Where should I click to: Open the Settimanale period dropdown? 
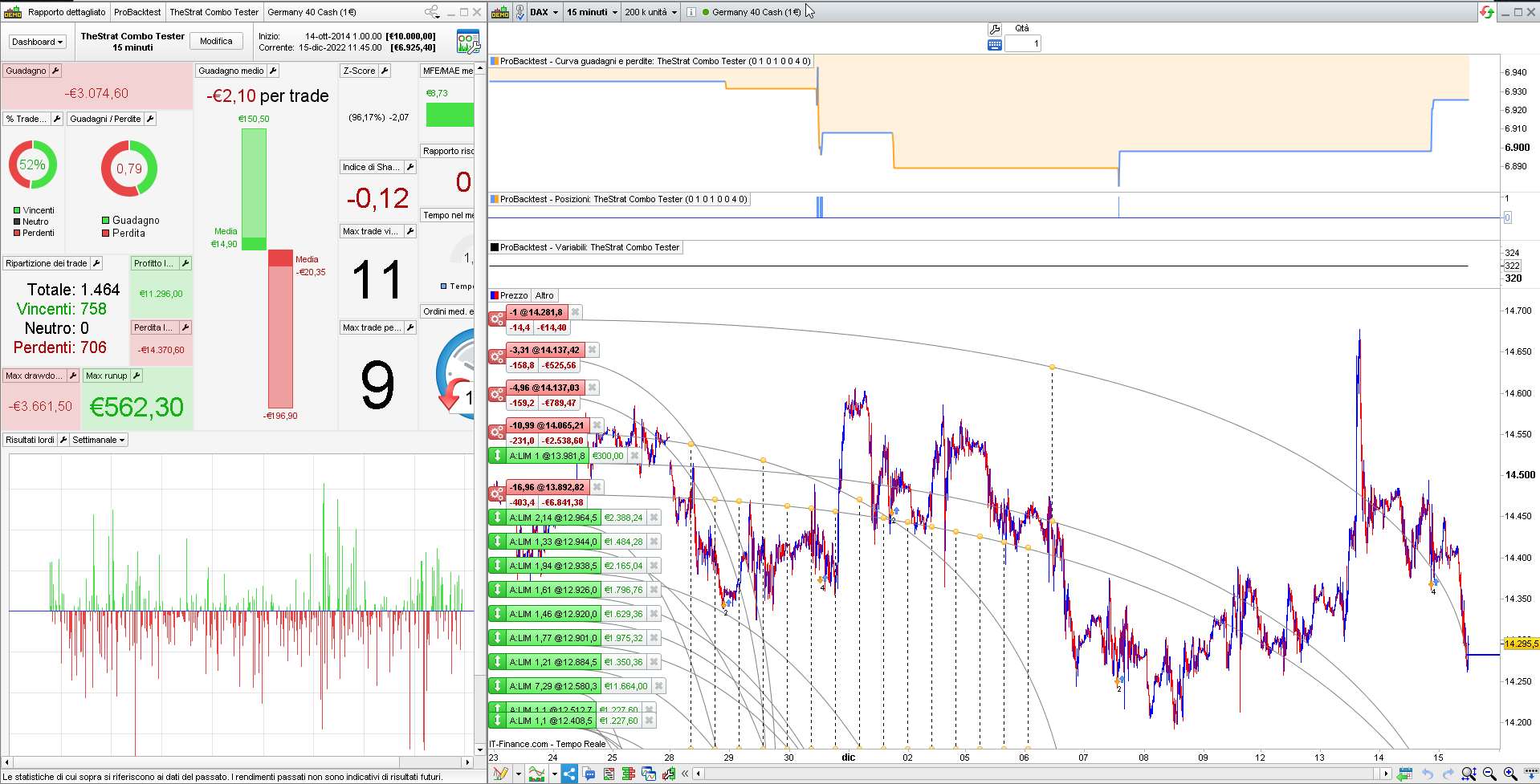pos(99,440)
